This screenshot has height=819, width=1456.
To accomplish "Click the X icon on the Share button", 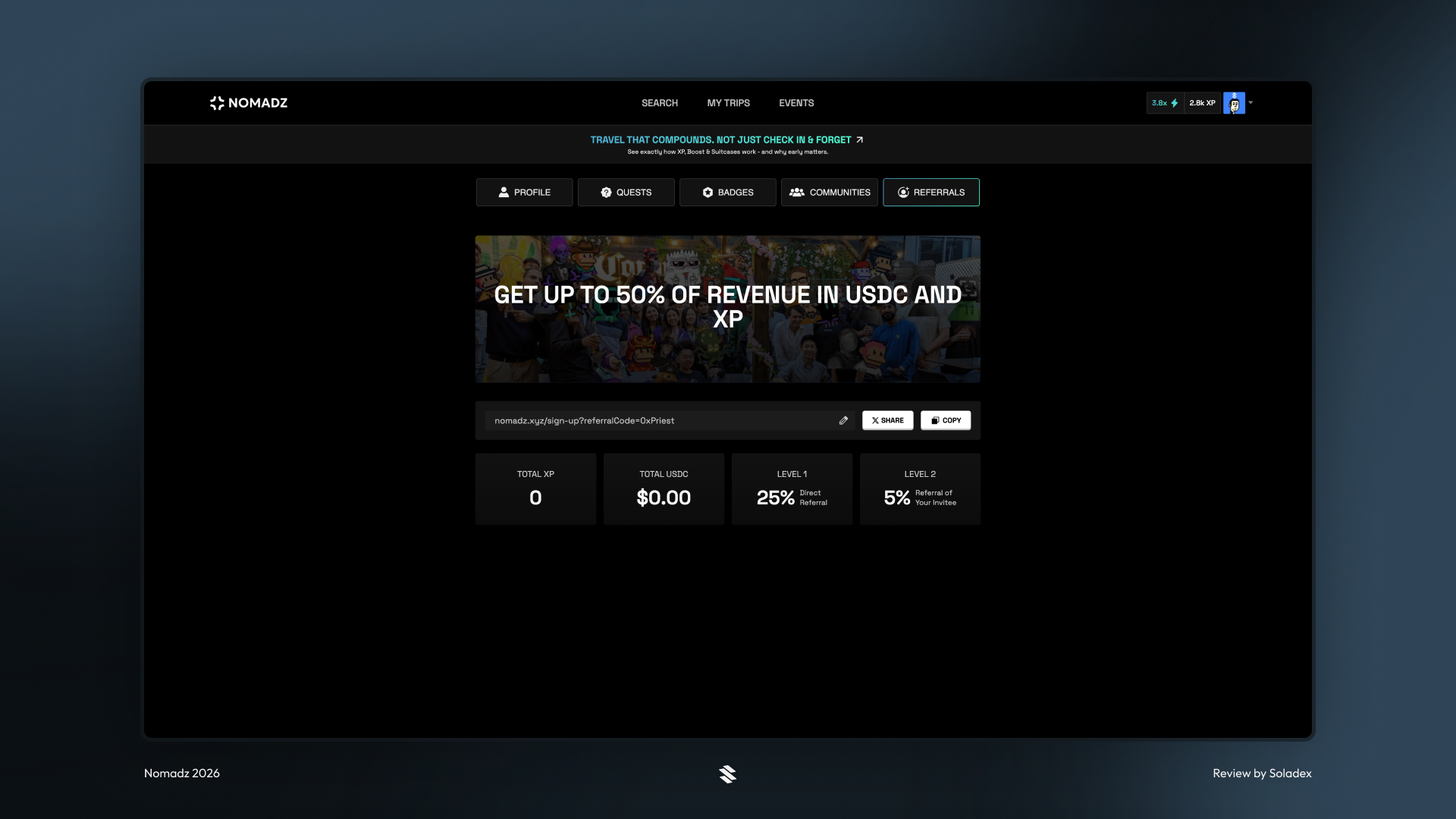I will pos(874,420).
